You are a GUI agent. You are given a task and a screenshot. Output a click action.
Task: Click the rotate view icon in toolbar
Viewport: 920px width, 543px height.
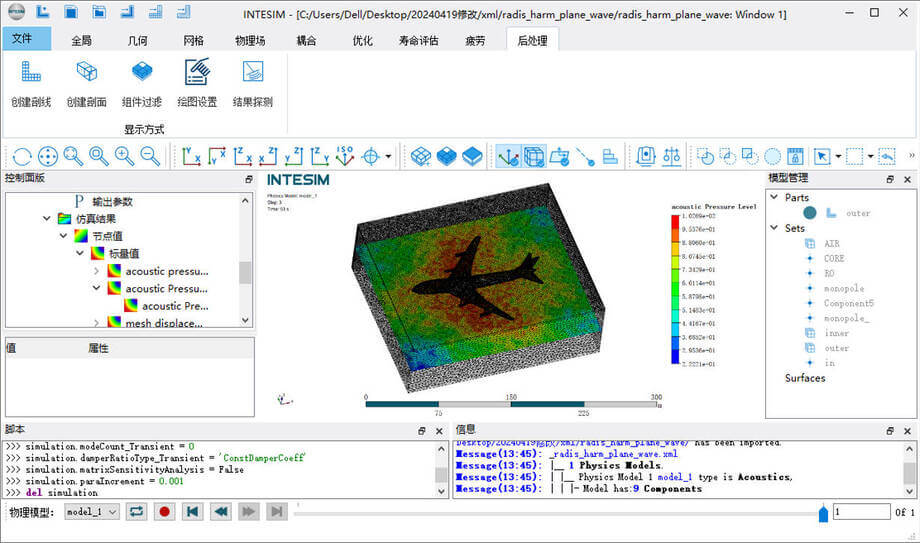pos(22,156)
